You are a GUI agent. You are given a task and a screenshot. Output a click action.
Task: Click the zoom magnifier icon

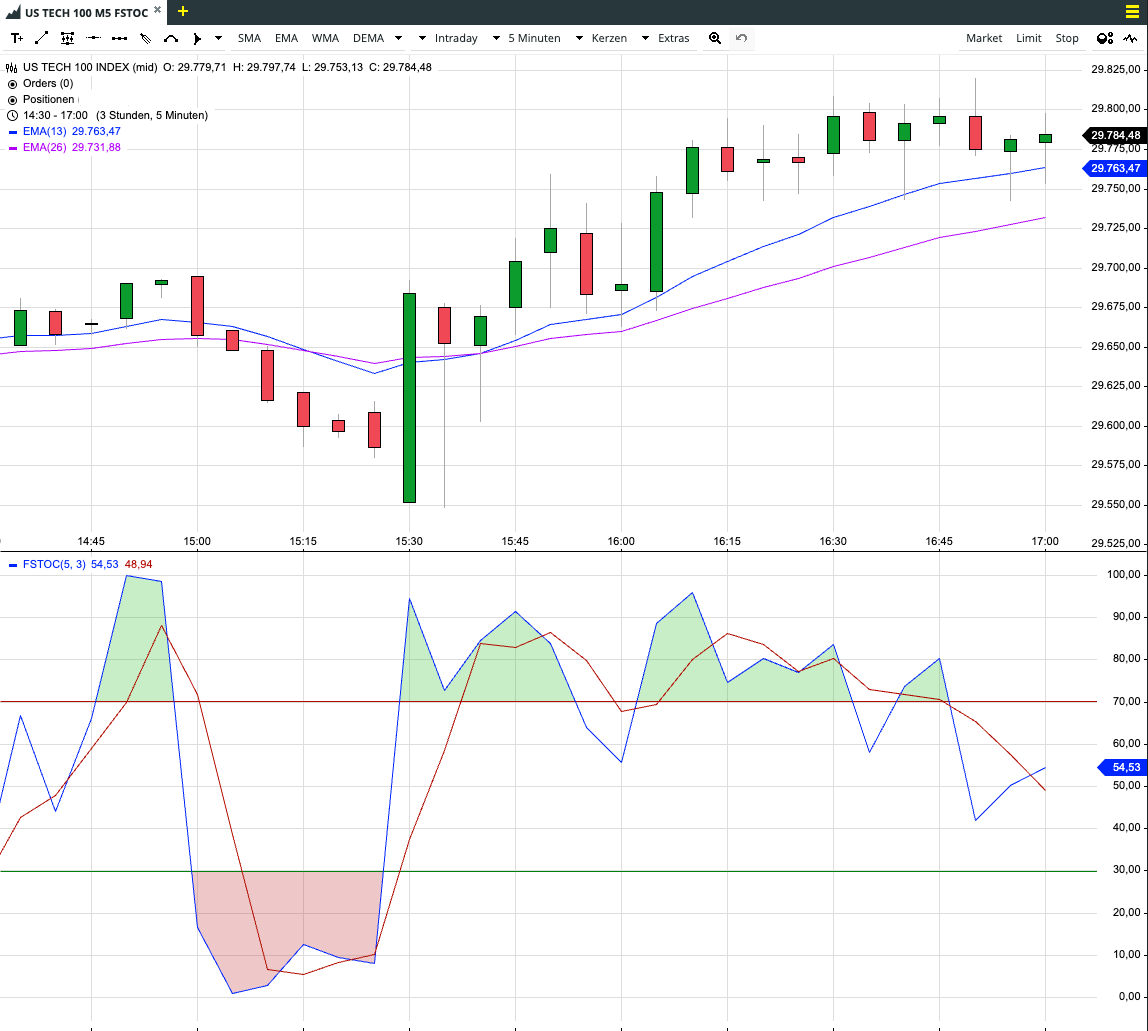pos(715,38)
